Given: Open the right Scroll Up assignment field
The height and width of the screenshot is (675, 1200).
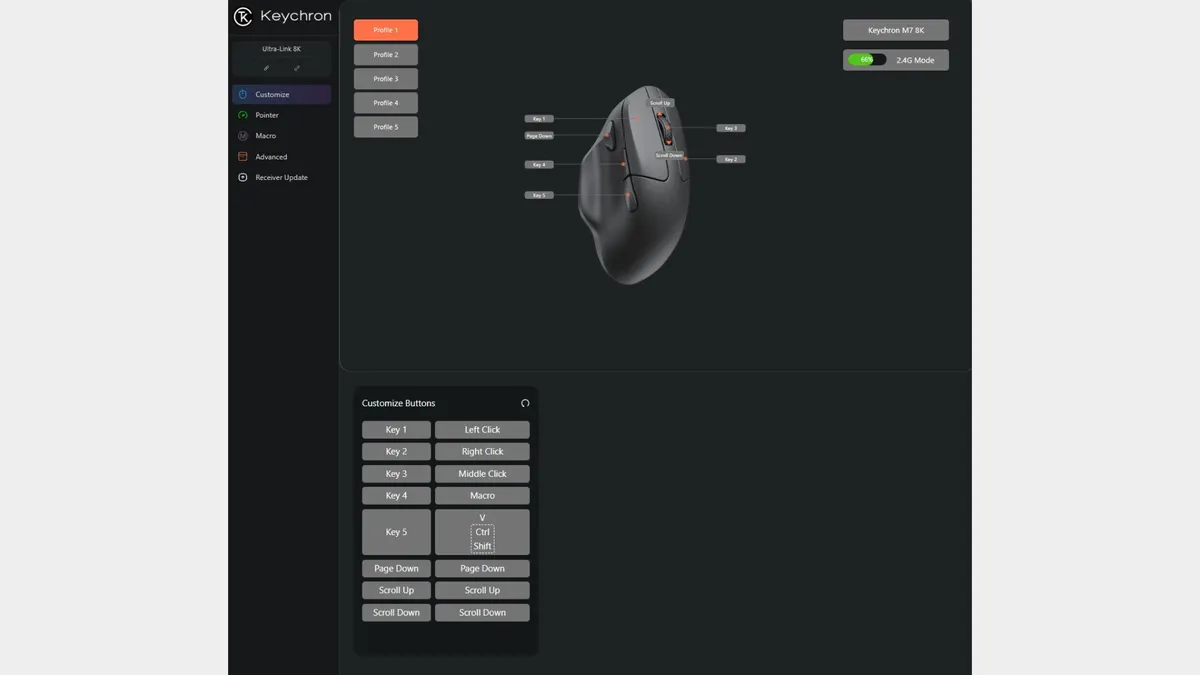Looking at the screenshot, I should coord(483,591).
